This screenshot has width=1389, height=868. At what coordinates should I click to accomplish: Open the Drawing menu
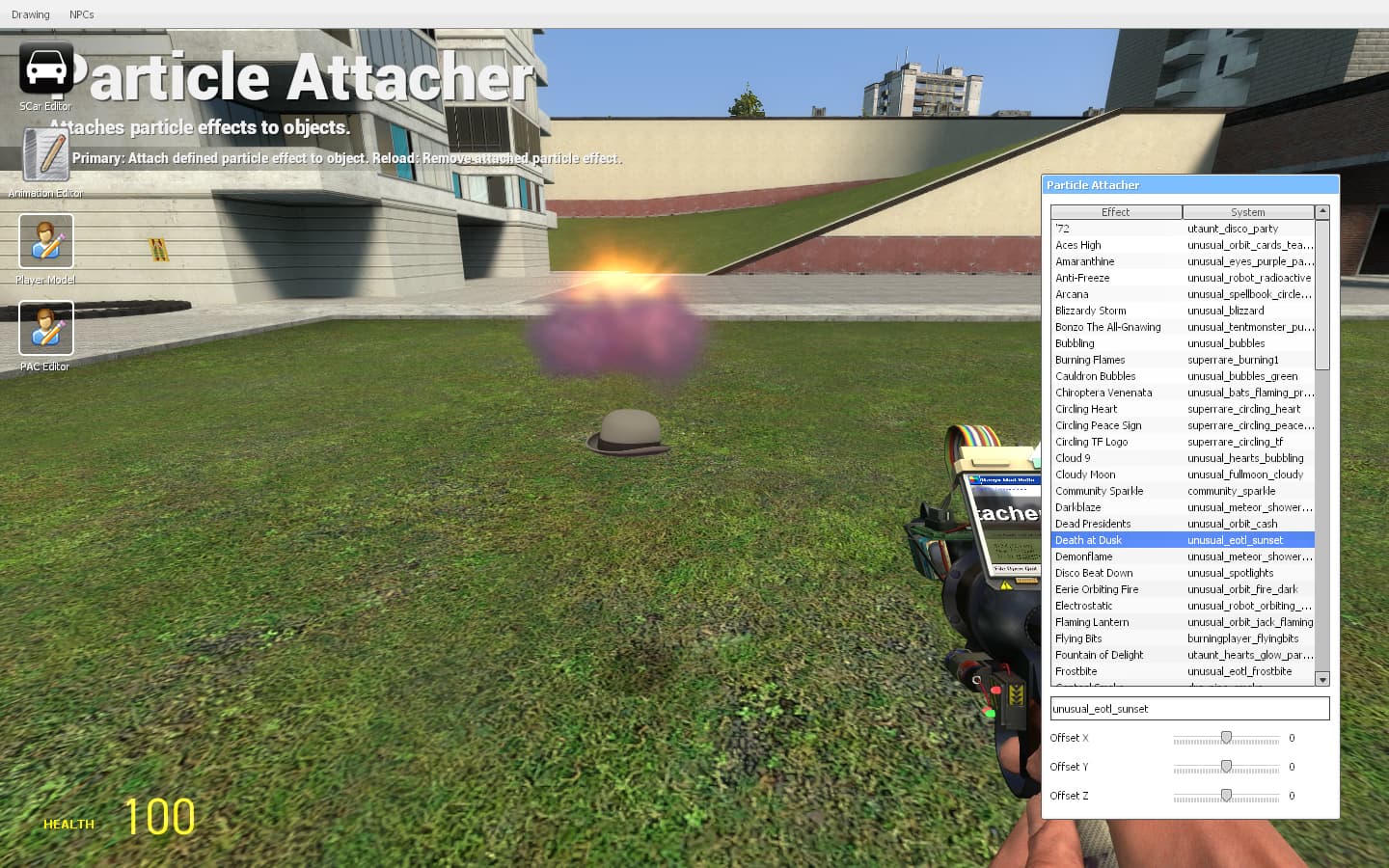(x=31, y=14)
